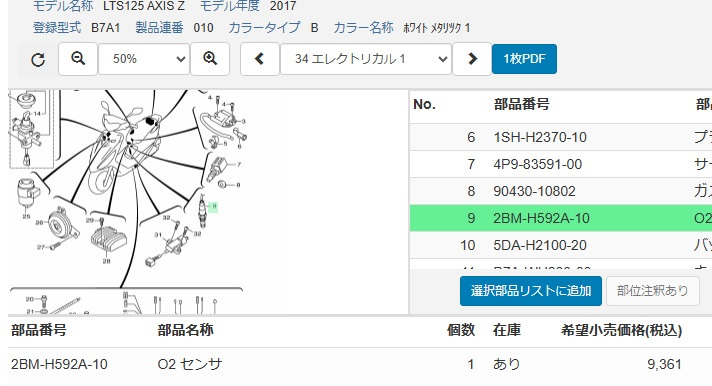
Task: Go to next diagram page arrow
Action: (x=472, y=59)
